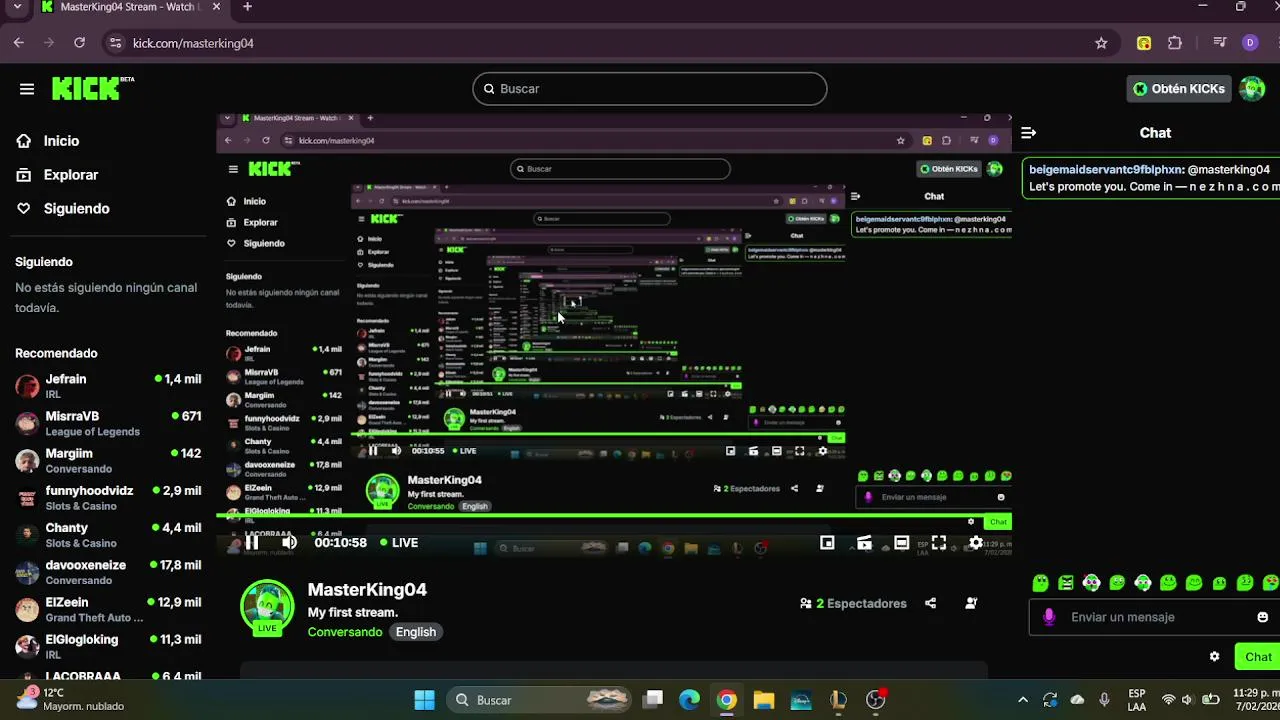Jump to LIVE in the player
Image resolution: width=1280 pixels, height=720 pixels.
click(399, 543)
